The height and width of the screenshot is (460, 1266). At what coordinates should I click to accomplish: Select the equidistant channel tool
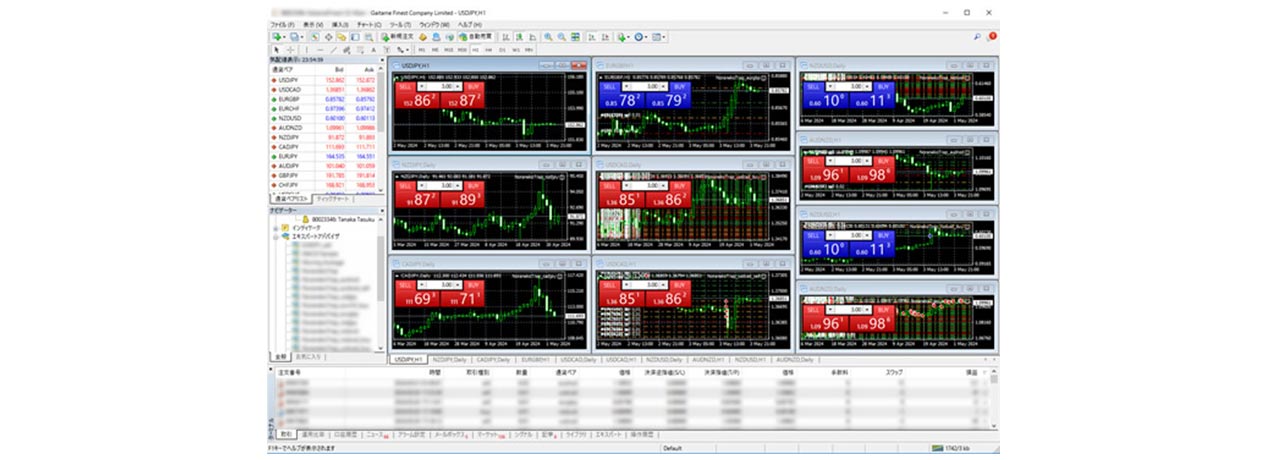346,49
